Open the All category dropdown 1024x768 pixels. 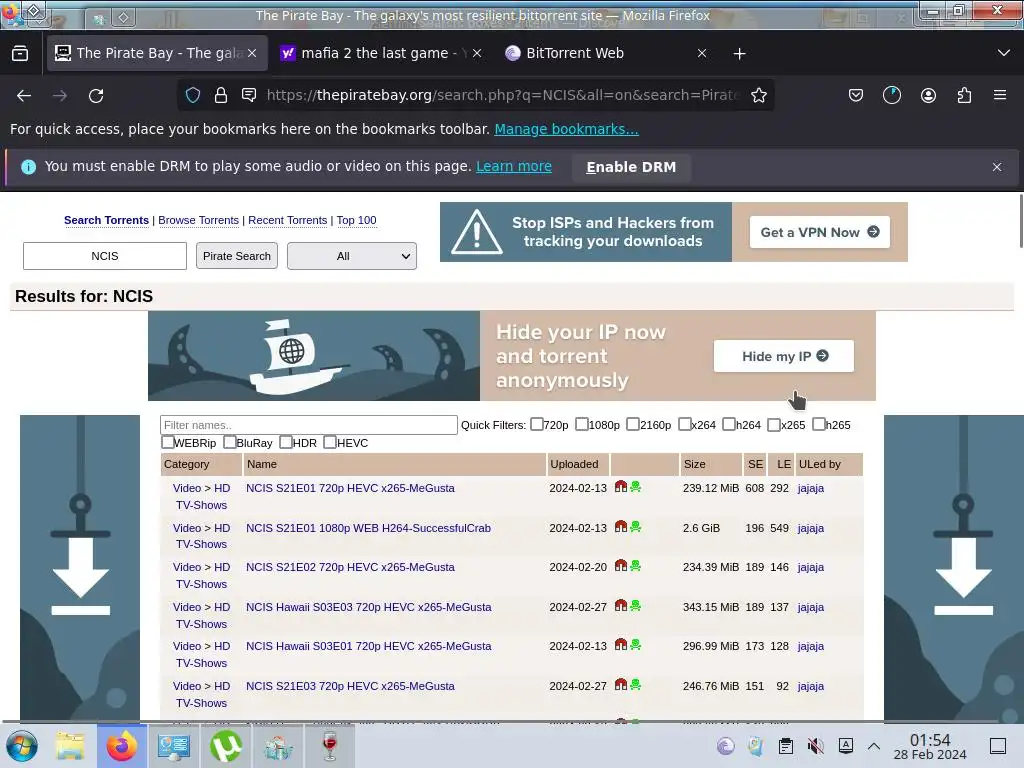click(x=351, y=256)
